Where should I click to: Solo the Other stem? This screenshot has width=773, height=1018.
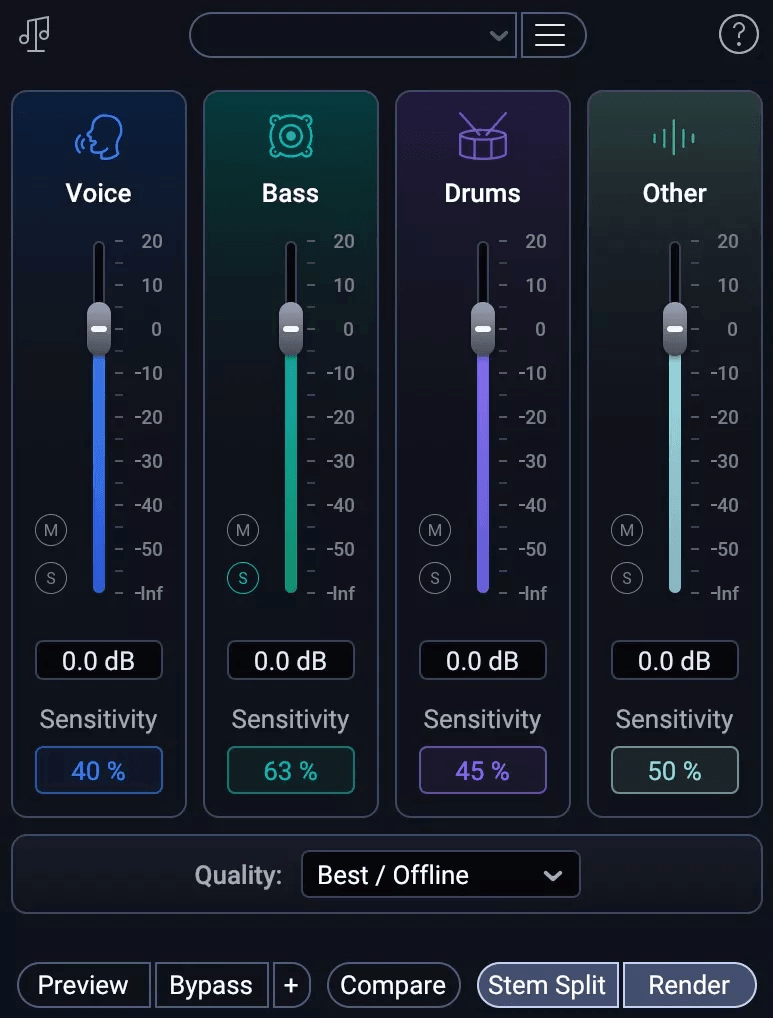627,578
